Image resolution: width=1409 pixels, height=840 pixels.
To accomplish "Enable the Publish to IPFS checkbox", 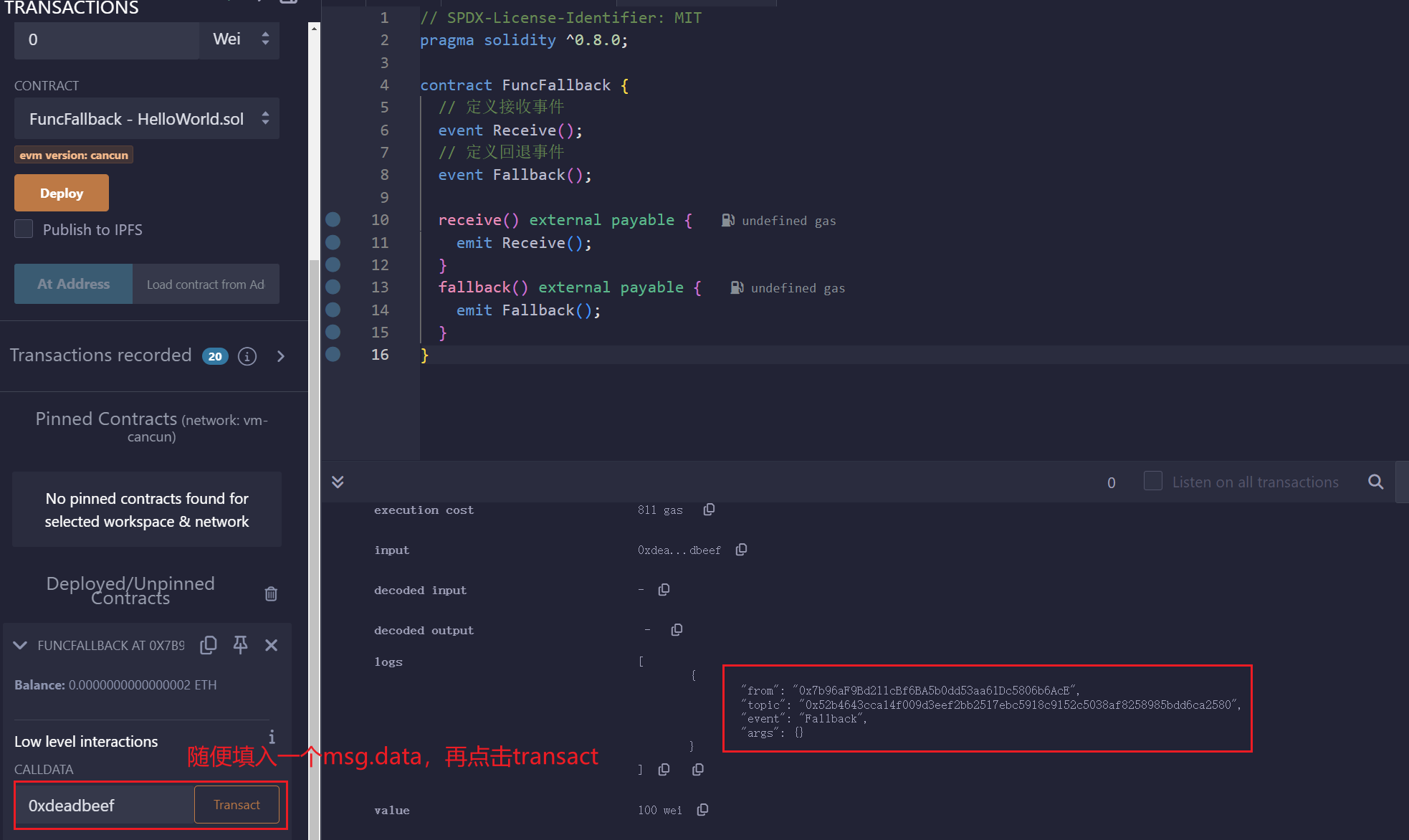I will [x=24, y=229].
